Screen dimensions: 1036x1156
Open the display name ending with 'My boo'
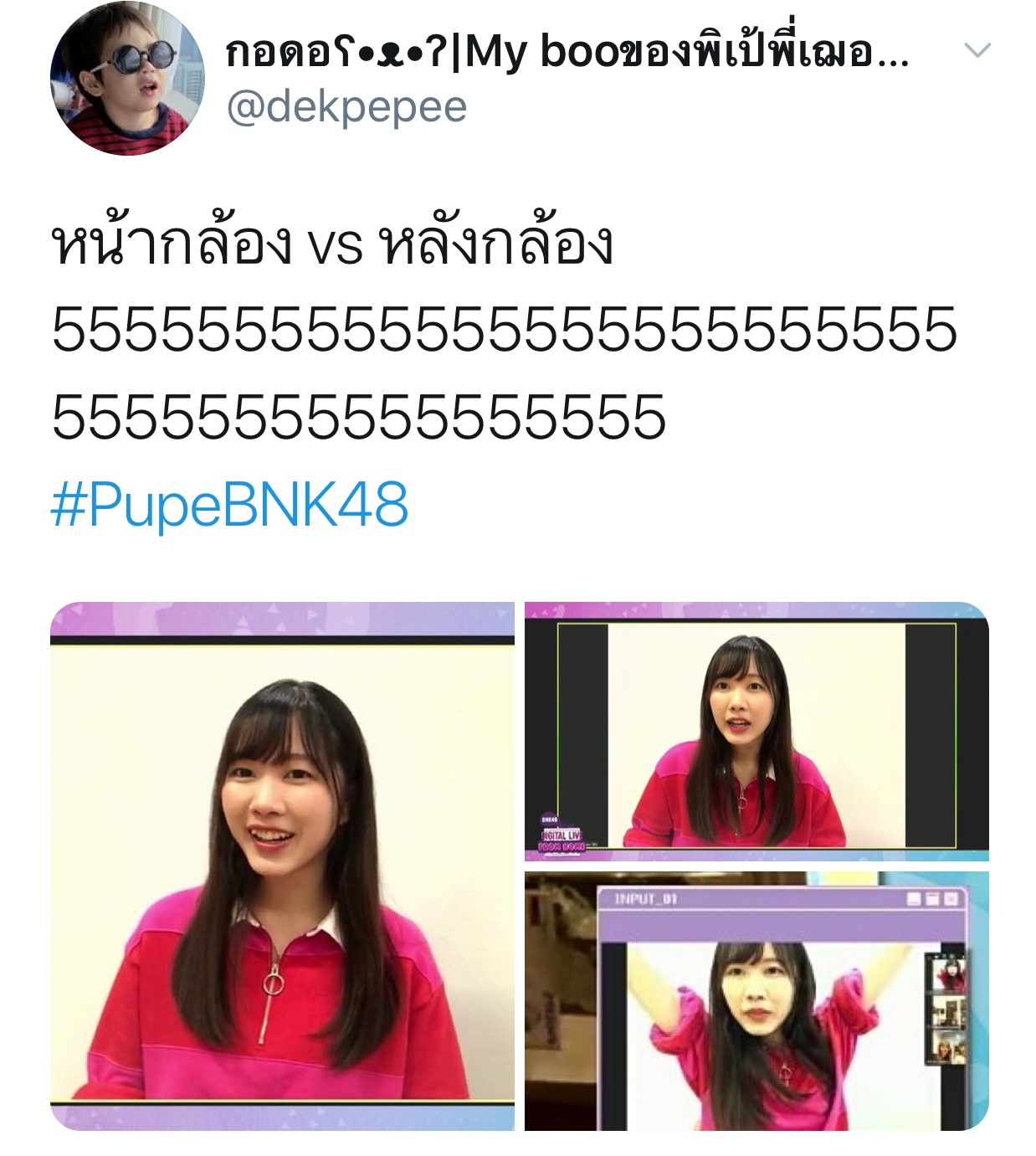coord(568,52)
